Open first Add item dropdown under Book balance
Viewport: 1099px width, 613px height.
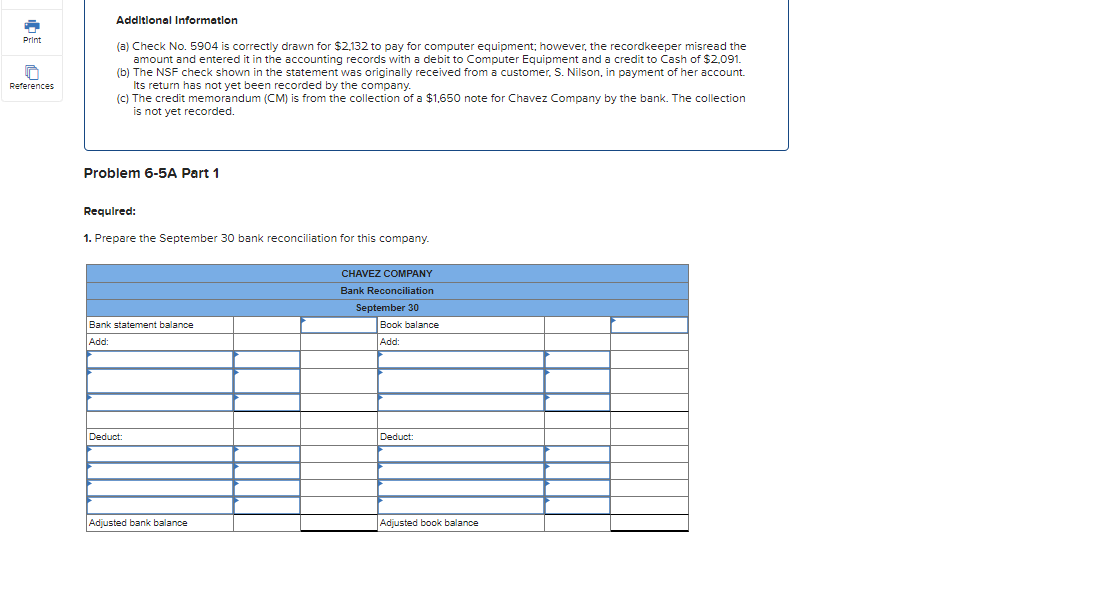coord(461,359)
